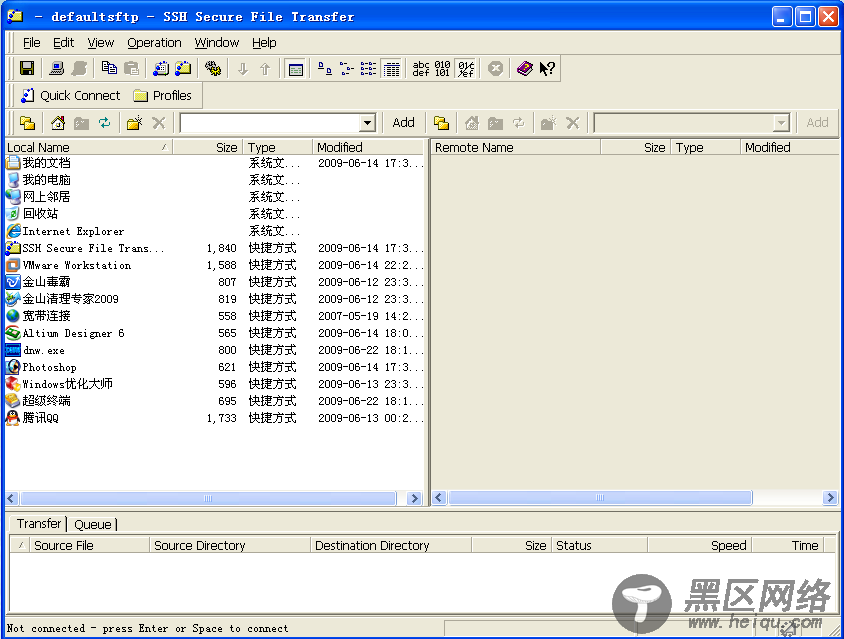Click remote pane scroll left arrow
Screen dimensions: 844x639
[x=439, y=498]
